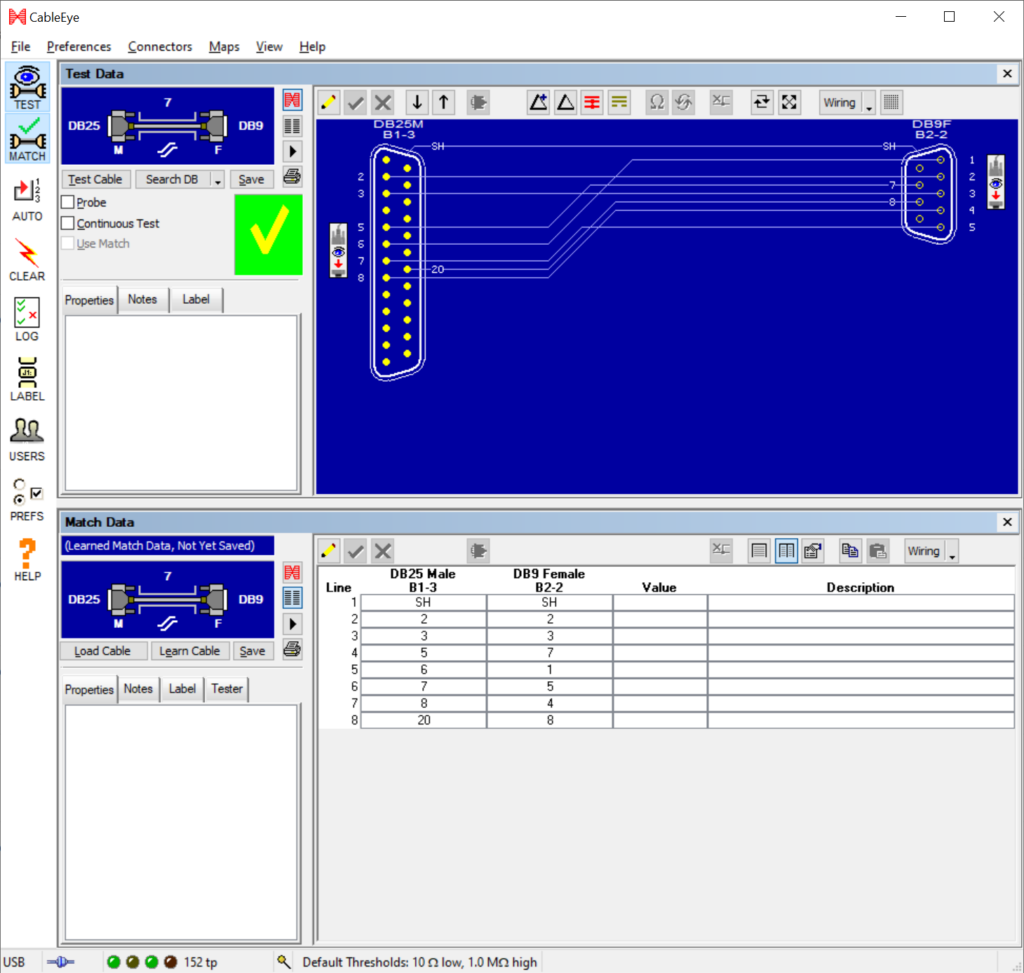Viewport: 1024px width, 973px height.
Task: Click the pencil edit icon in Match Data toolbar
Action: click(x=328, y=550)
